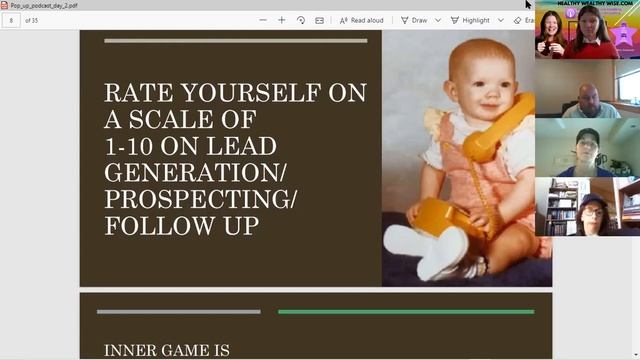Click the 'of 35' page count text
The height and width of the screenshot is (360, 640).
pyautogui.click(x=31, y=20)
